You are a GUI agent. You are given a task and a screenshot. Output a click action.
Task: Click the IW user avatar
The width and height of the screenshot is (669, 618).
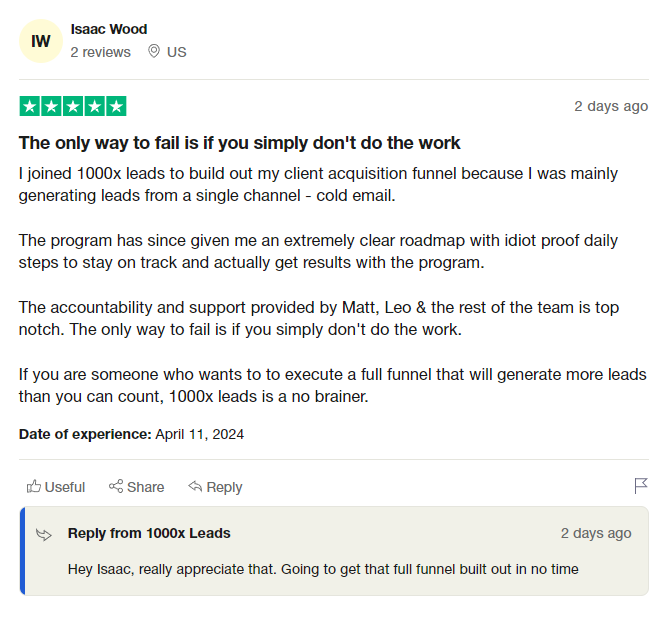(x=41, y=41)
